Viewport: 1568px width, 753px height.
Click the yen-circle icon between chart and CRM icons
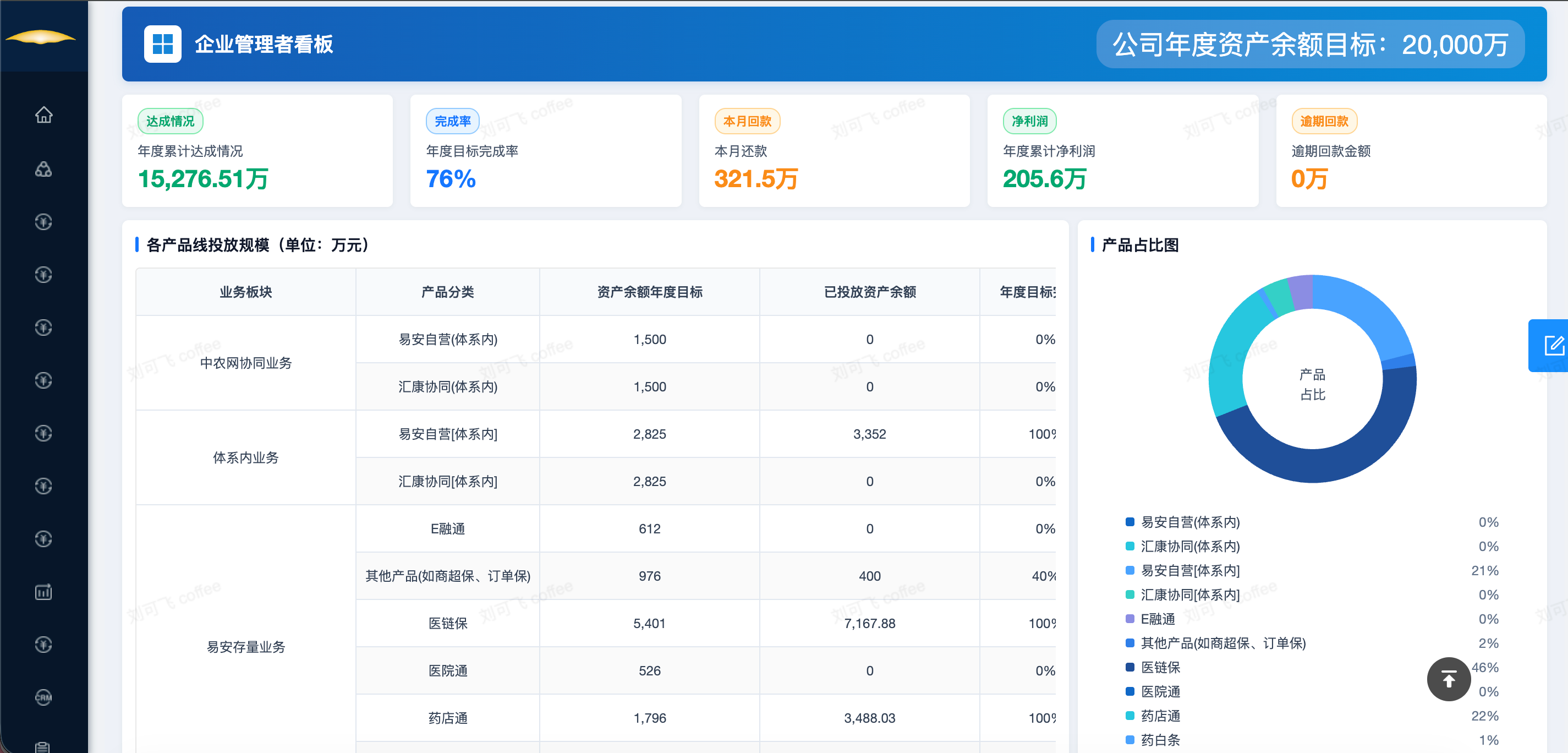pyautogui.click(x=43, y=645)
